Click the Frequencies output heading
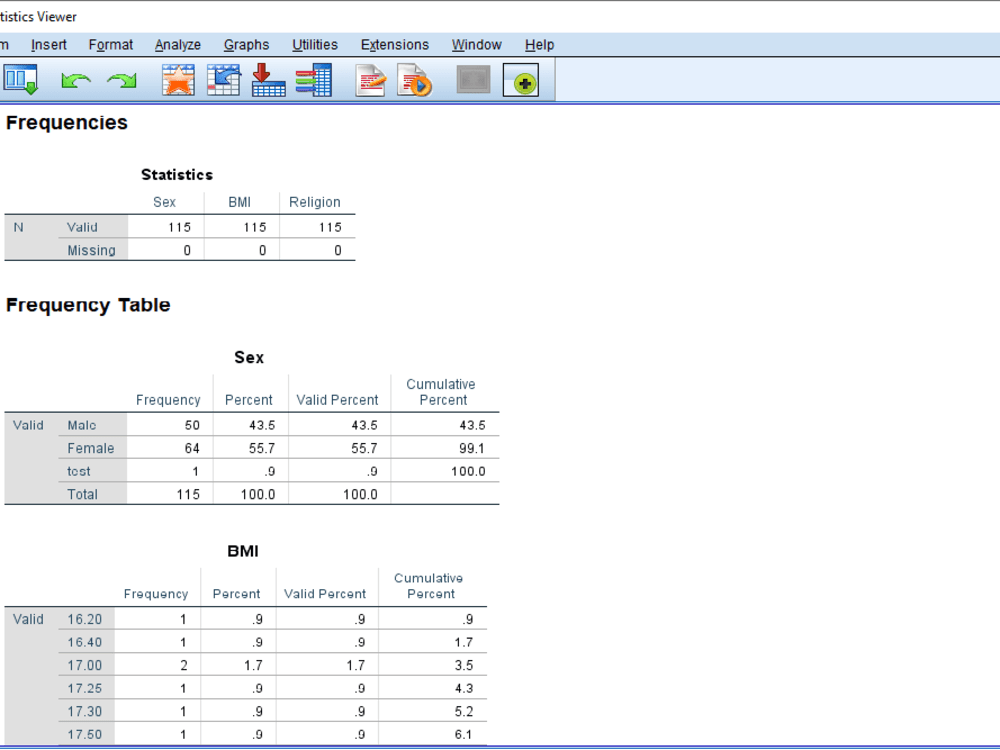This screenshot has height=750, width=1000. tap(67, 122)
